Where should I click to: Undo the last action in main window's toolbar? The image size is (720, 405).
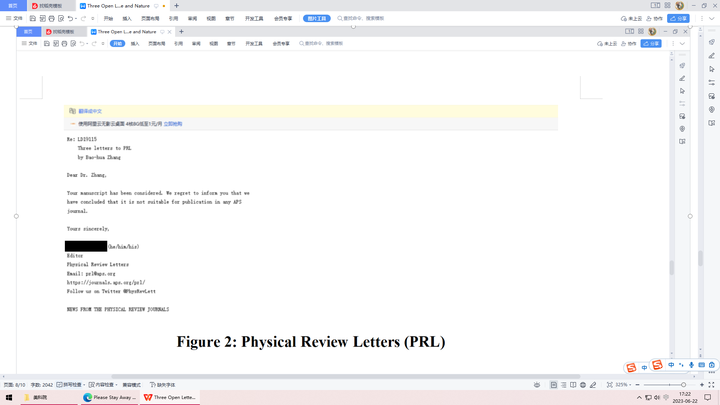70,18
